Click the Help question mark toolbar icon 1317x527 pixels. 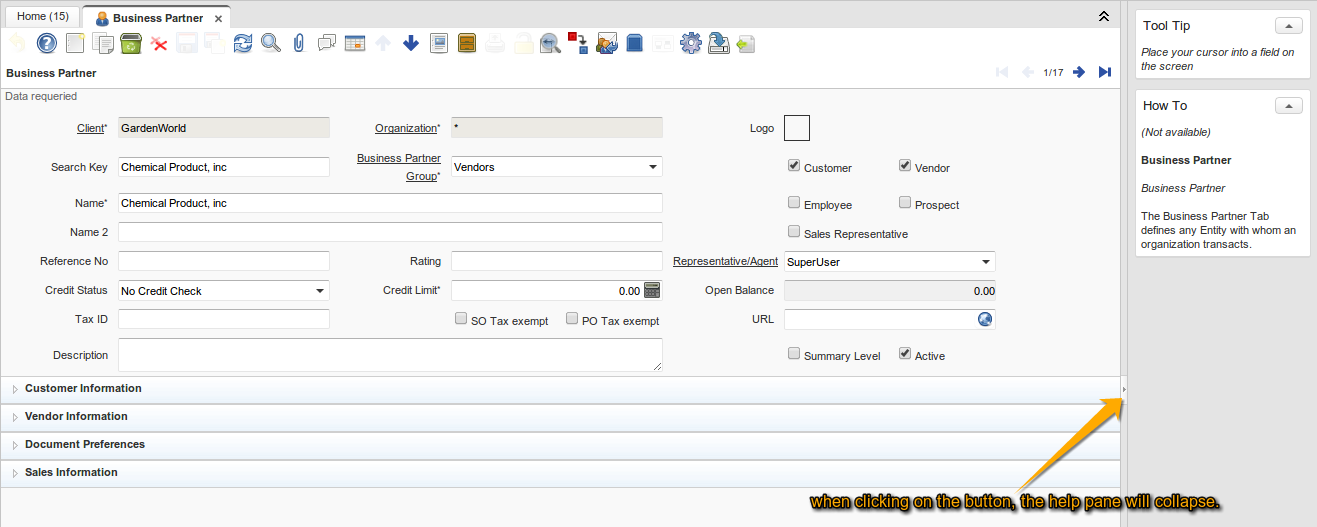(x=46, y=43)
